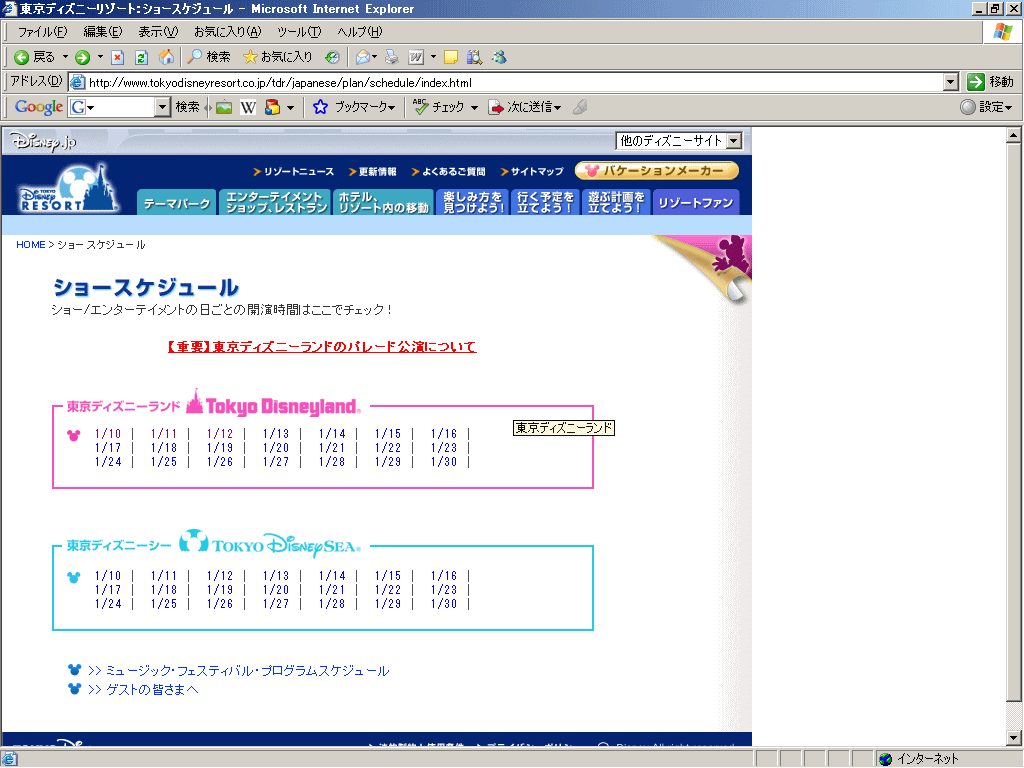The image size is (1024, 768).
Task: Click the HOME breadcrumb link
Action: (x=31, y=244)
